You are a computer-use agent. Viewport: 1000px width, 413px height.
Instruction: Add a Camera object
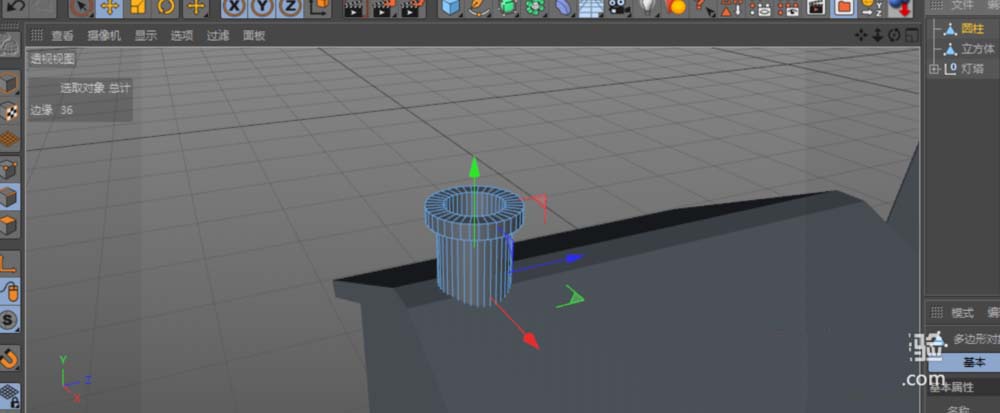coord(619,7)
